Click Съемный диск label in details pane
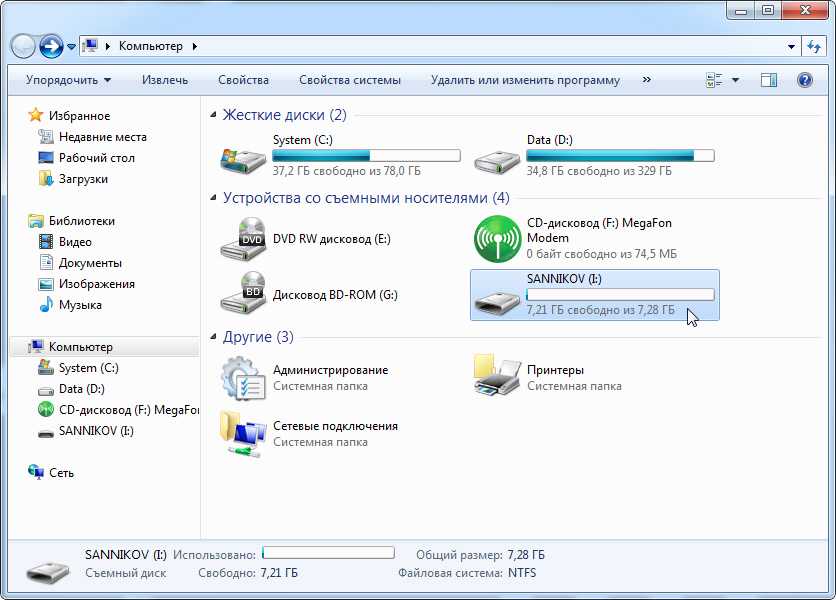 click(125, 573)
